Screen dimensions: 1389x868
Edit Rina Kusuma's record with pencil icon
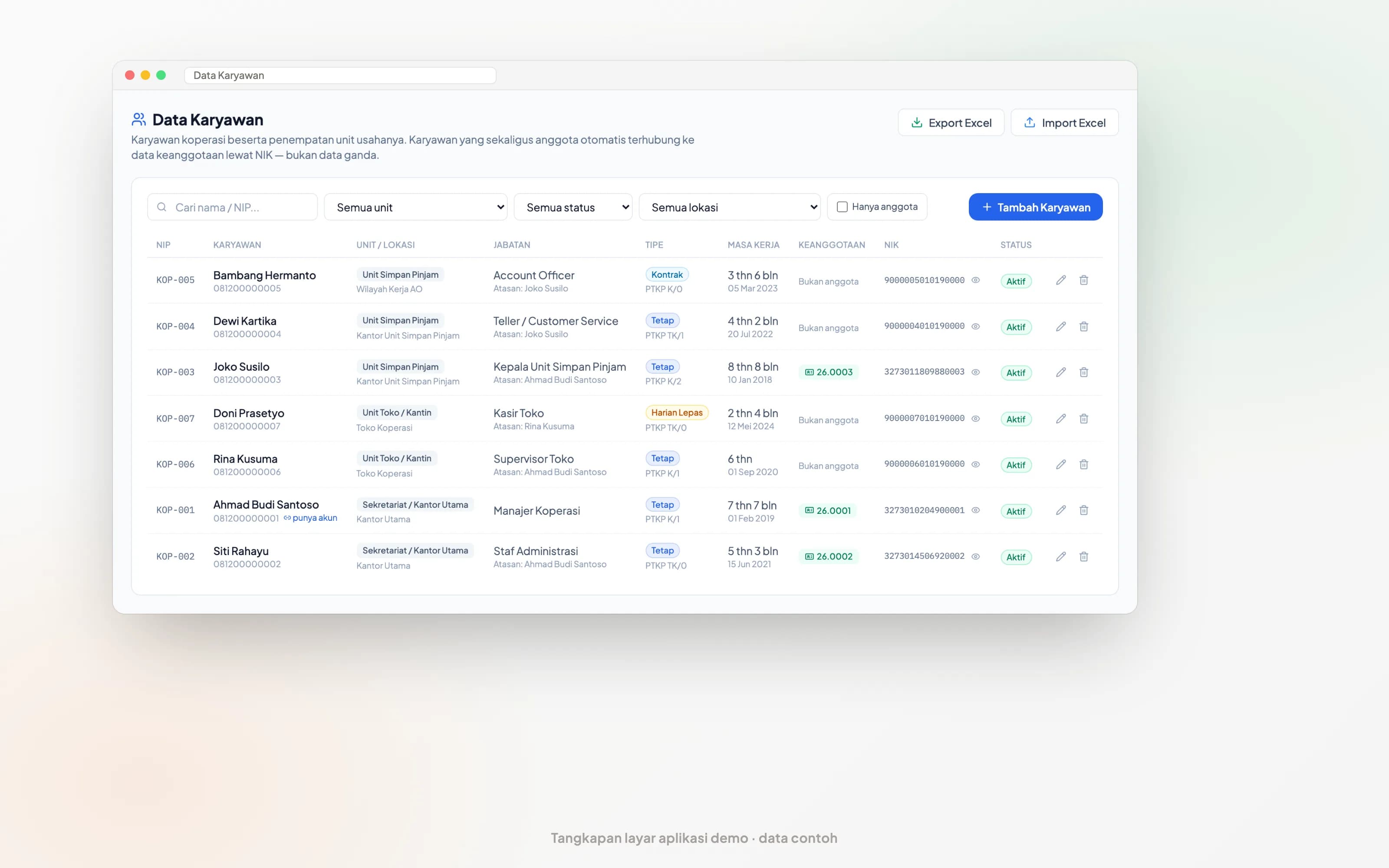[x=1061, y=464]
